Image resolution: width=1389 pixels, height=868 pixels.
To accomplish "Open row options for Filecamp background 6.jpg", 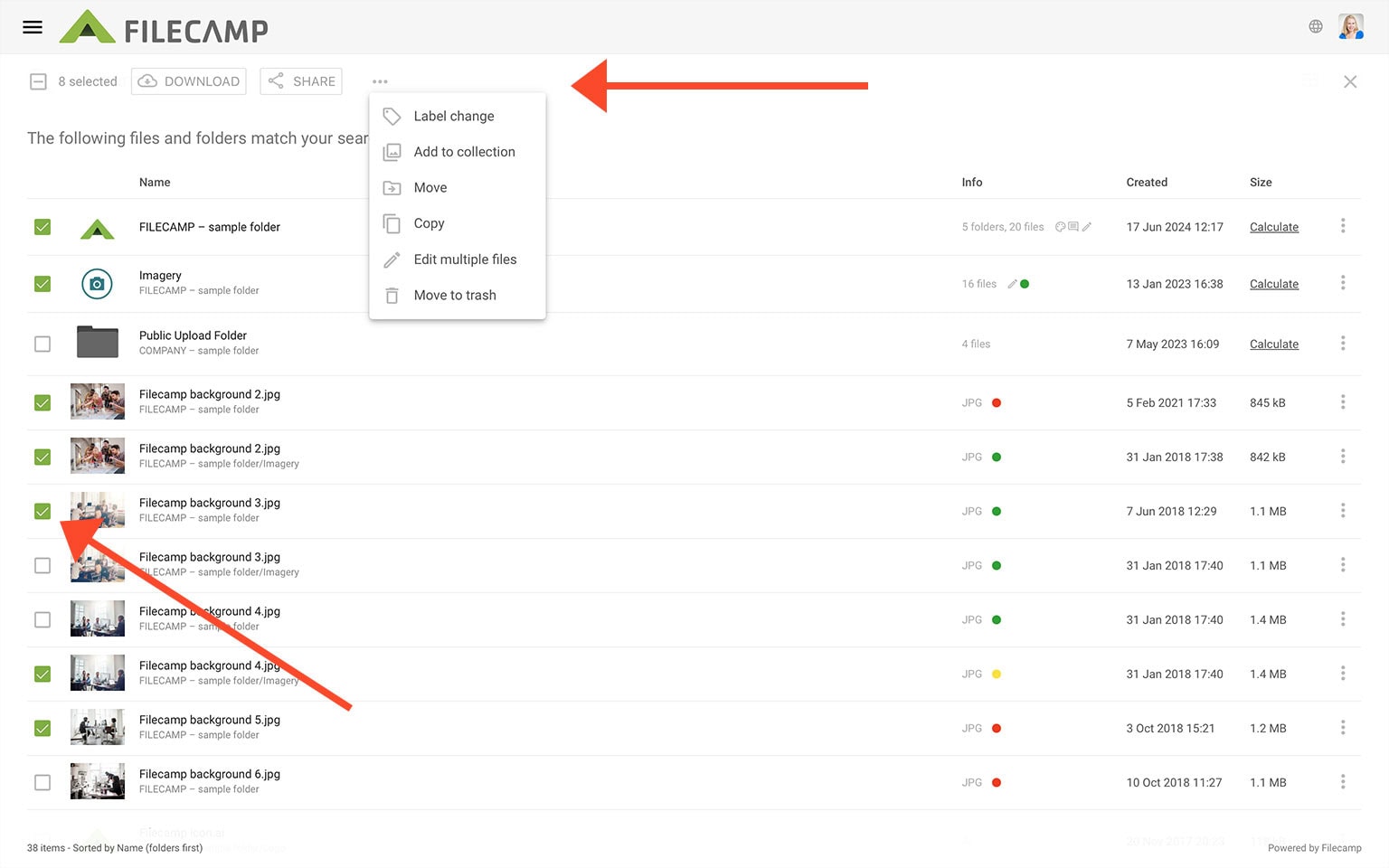I will 1343,781.
